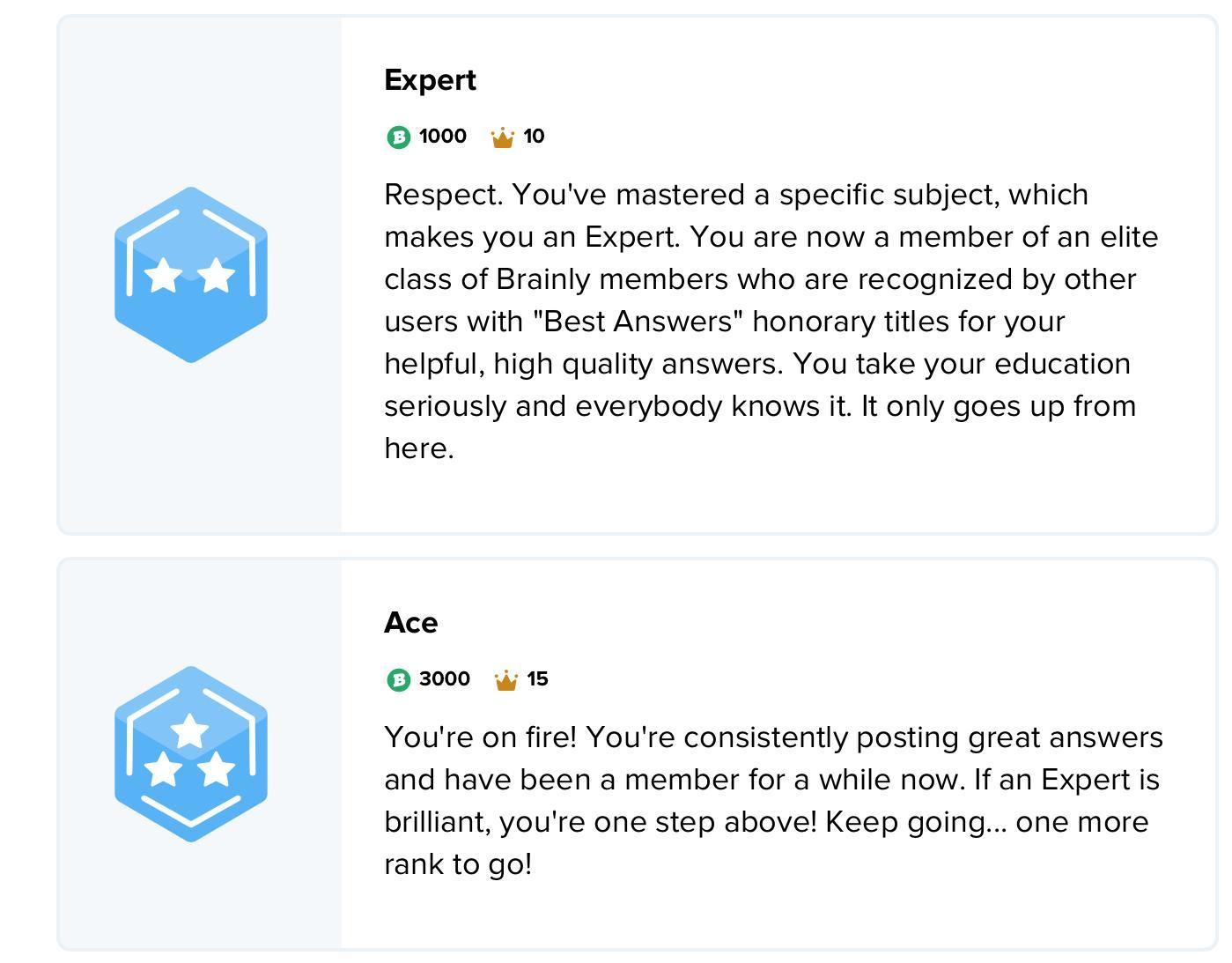The height and width of the screenshot is (963, 1232).
Task: Click the 10 best answers count
Action: pos(534,137)
